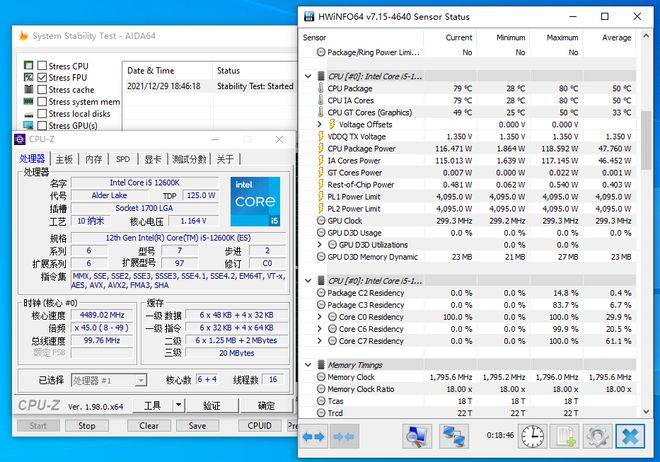Click the CPU-Z title bar icon
The height and width of the screenshot is (462, 660).
tap(20, 139)
